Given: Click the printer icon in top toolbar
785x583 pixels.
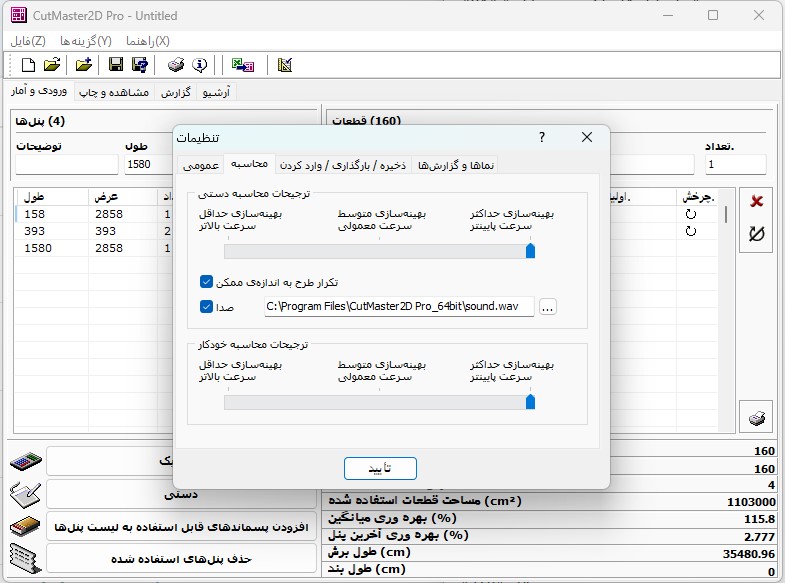Looking at the screenshot, I should pos(176,65).
